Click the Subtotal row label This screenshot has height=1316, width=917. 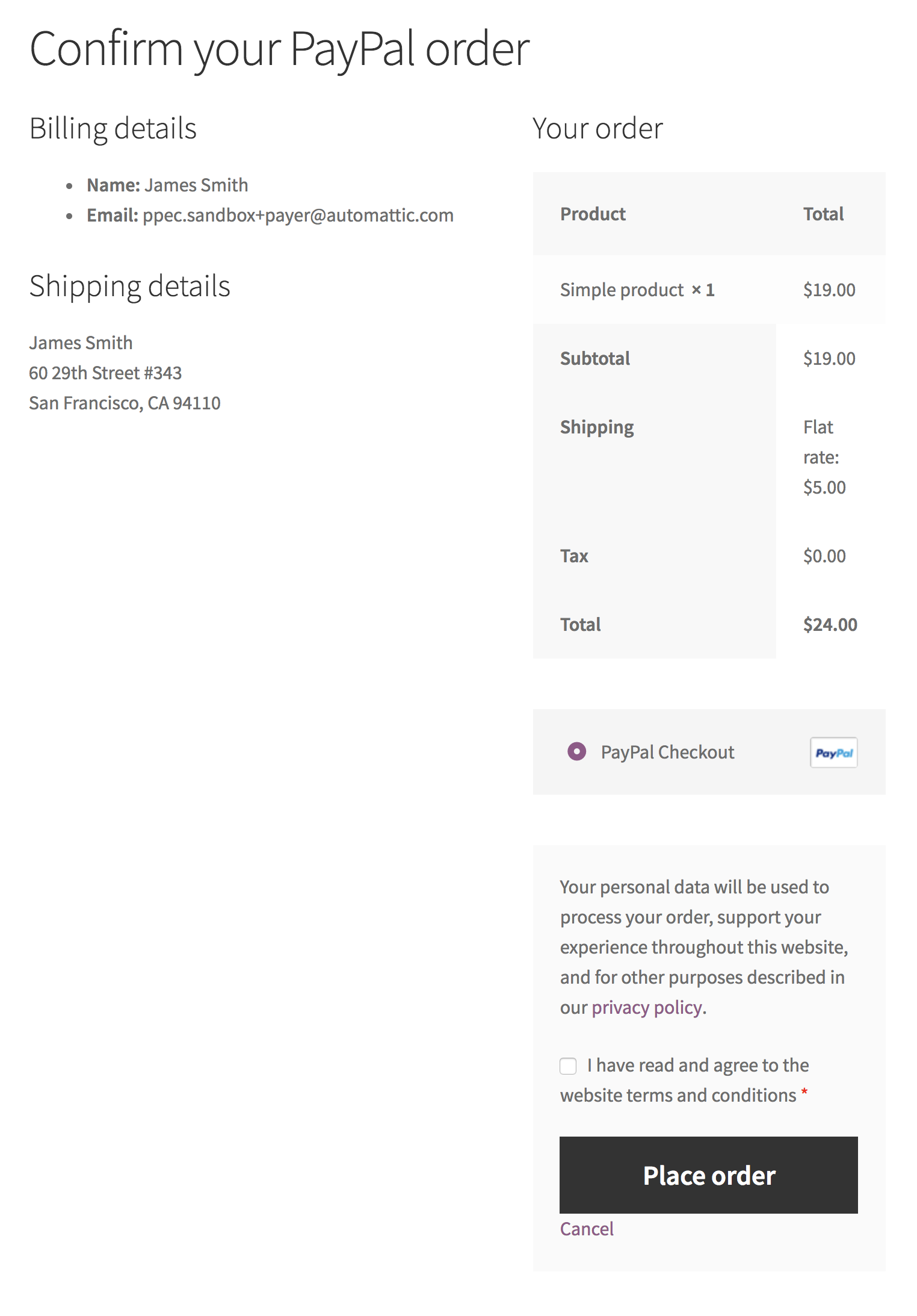click(594, 359)
